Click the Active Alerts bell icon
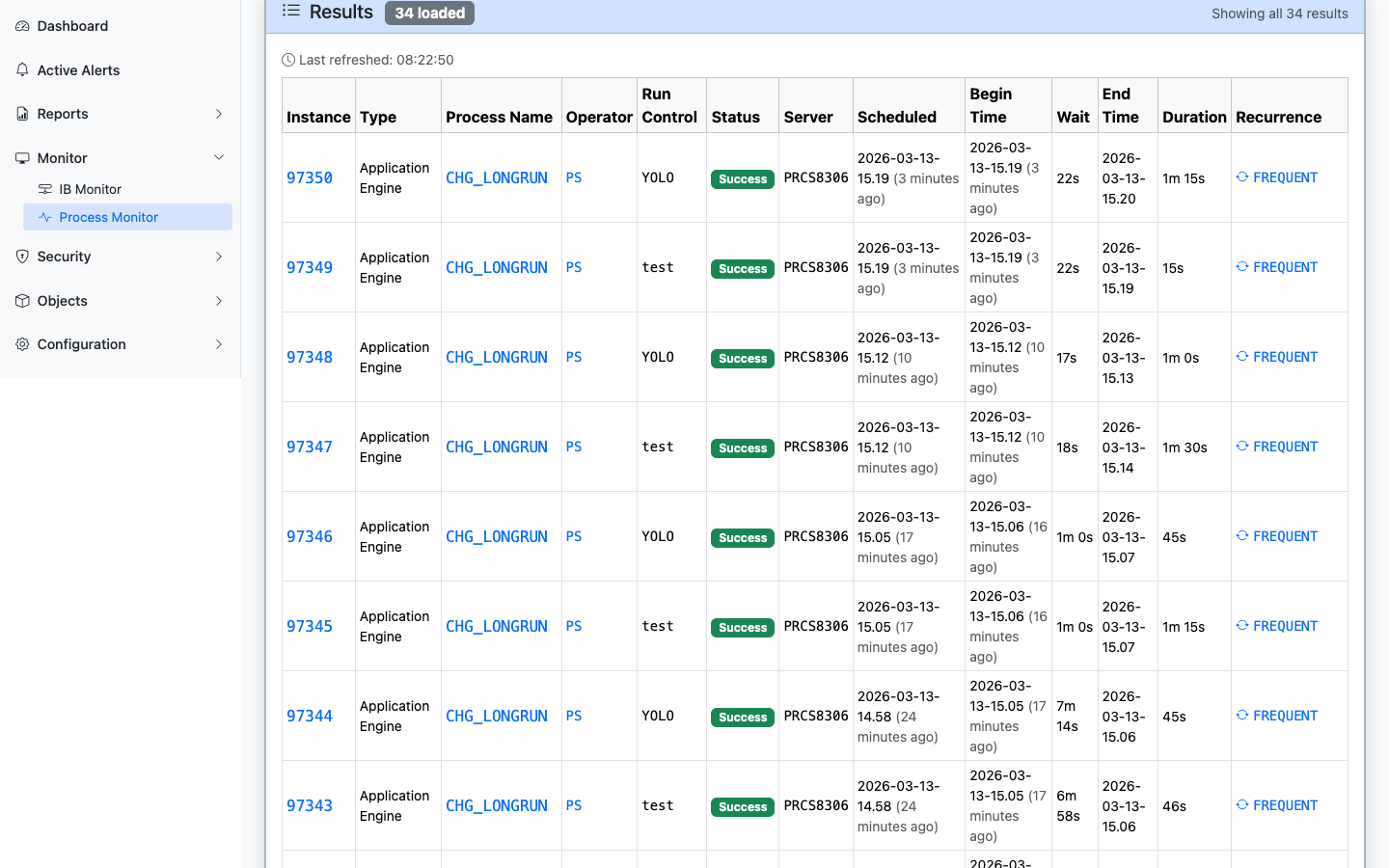The image size is (1389, 868). 22,70
